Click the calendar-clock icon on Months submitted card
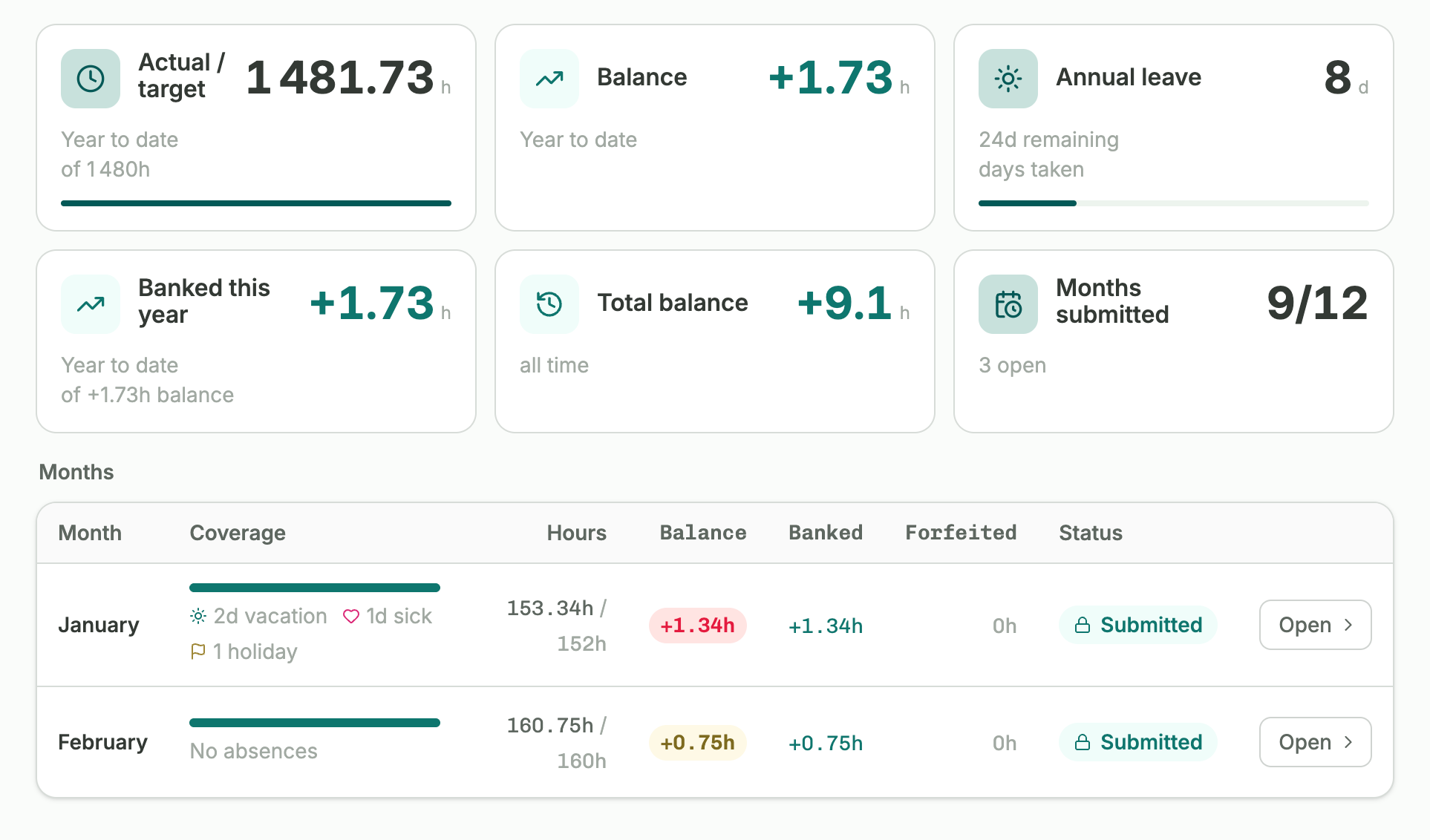Screen dimensions: 1430x840 1008,304
